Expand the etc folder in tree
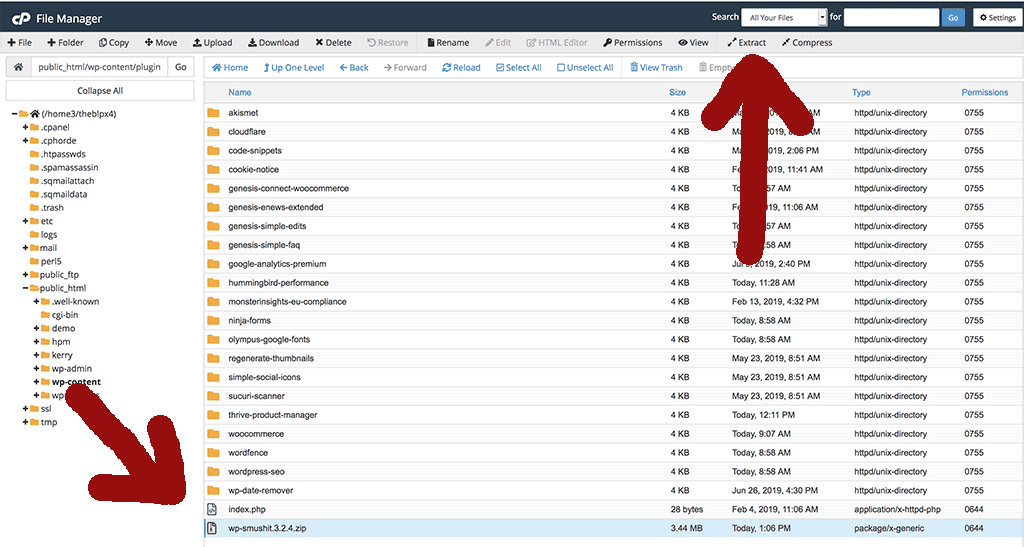The image size is (1024, 547). (x=25, y=221)
